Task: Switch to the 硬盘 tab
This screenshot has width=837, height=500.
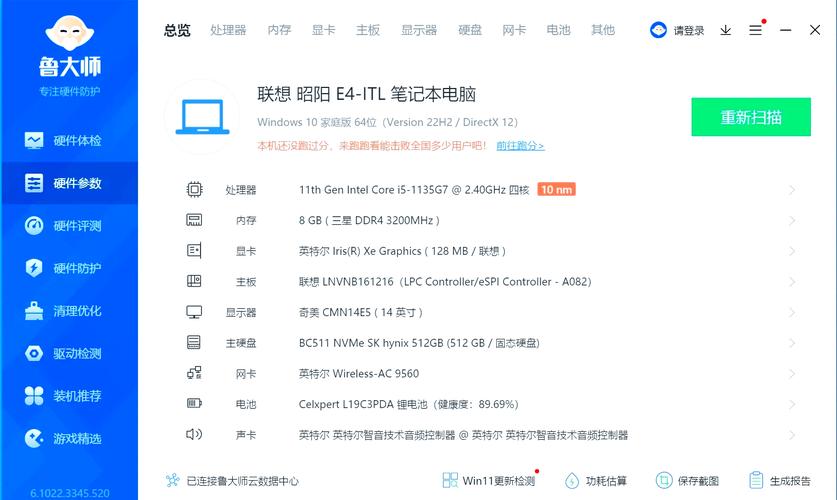Action: click(x=470, y=30)
